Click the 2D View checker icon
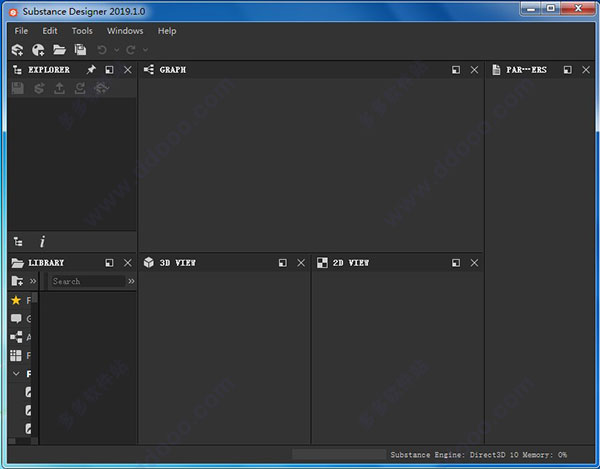Viewport: 600px width, 469px height. click(322, 262)
